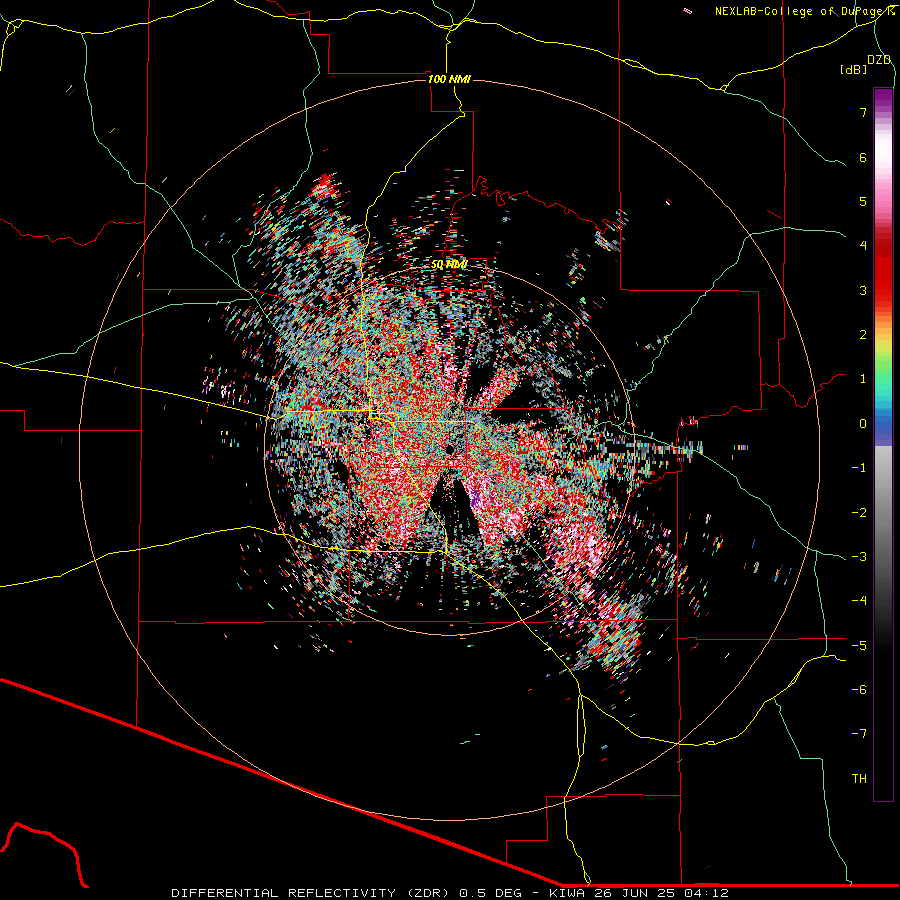Click the positive 4 scale value
The width and height of the screenshot is (900, 900).
[x=863, y=246]
